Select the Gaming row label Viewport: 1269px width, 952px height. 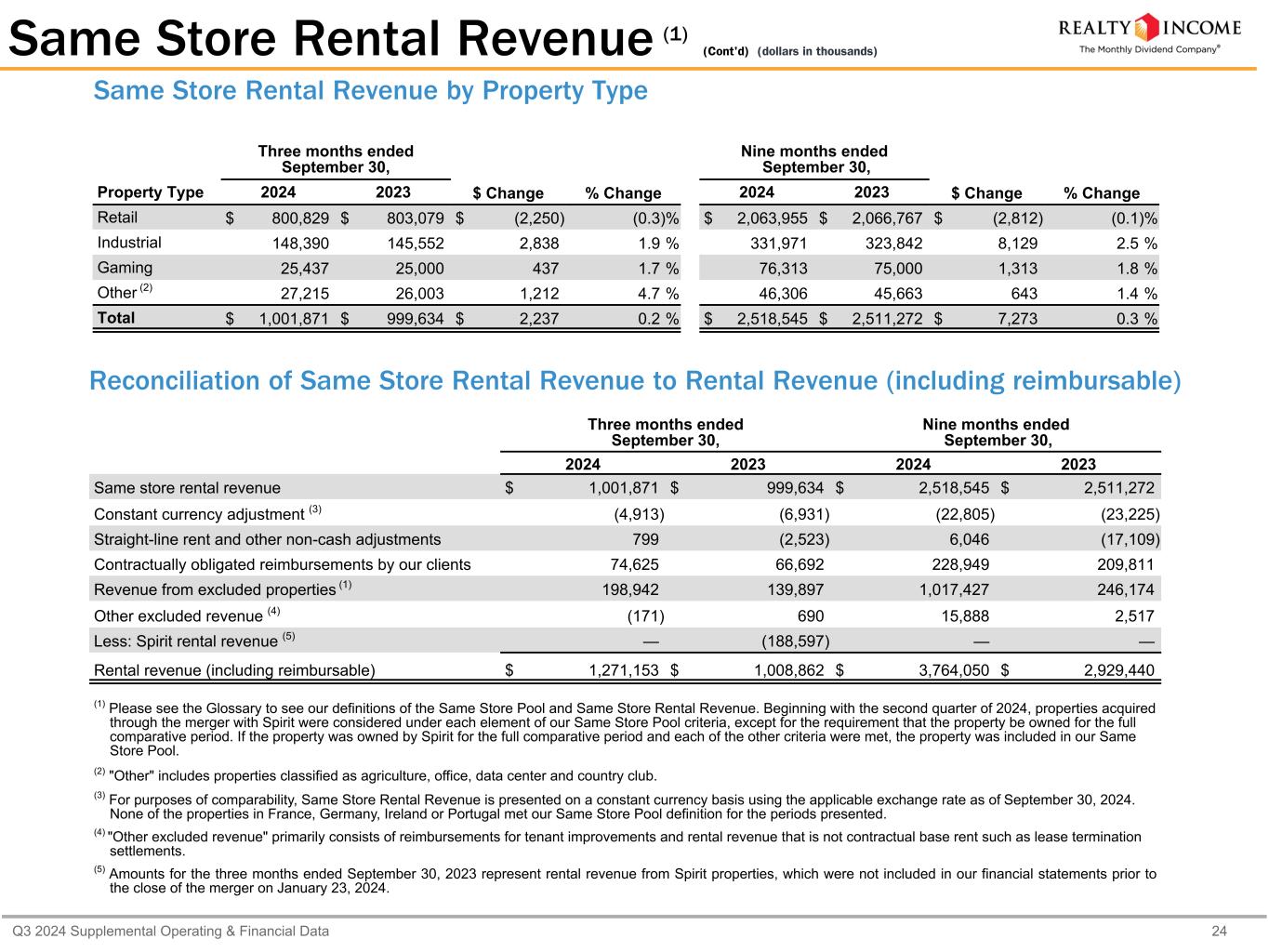tap(125, 268)
